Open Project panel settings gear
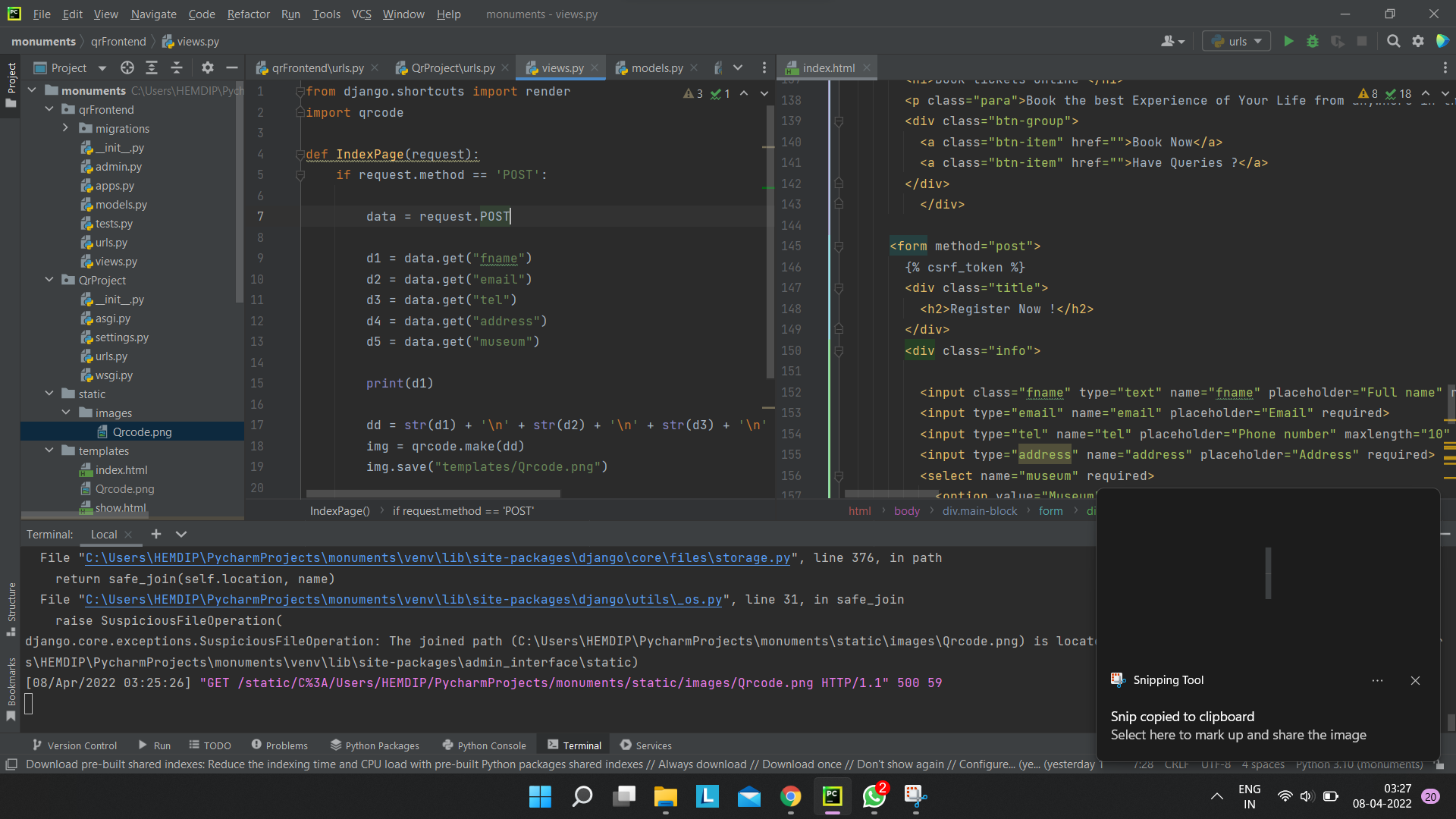This screenshot has width=1456, height=819. pyautogui.click(x=208, y=68)
